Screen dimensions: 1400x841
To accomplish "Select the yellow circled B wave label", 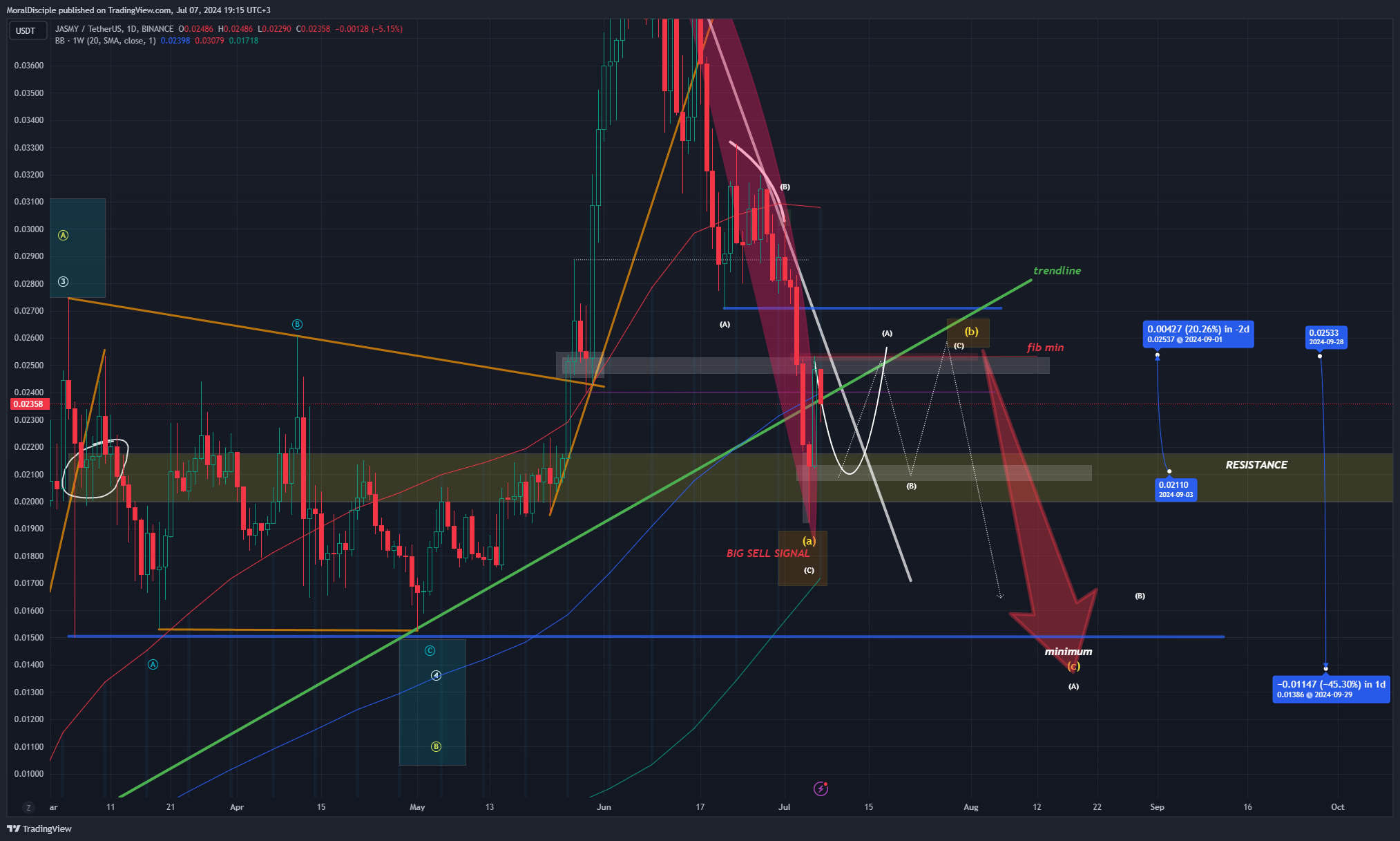I will click(x=436, y=746).
